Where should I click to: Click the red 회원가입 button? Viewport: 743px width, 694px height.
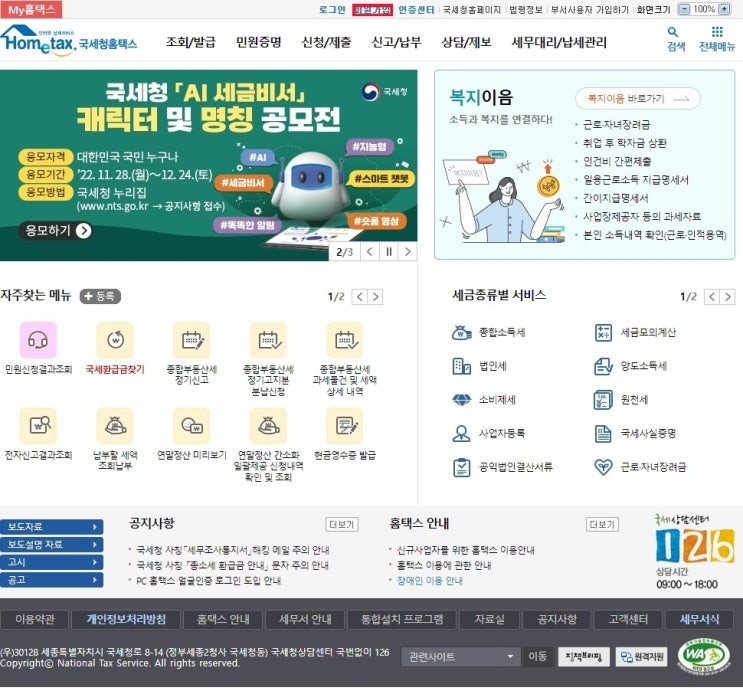point(372,10)
